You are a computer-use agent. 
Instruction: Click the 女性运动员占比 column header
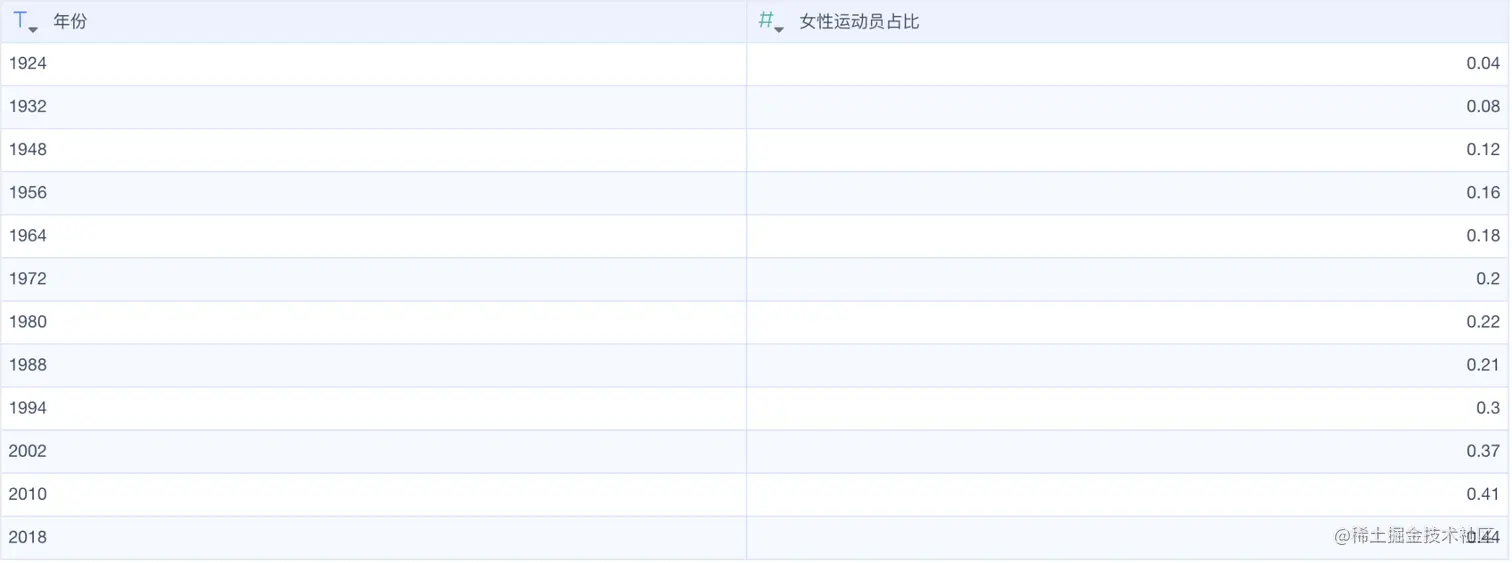1128,21
